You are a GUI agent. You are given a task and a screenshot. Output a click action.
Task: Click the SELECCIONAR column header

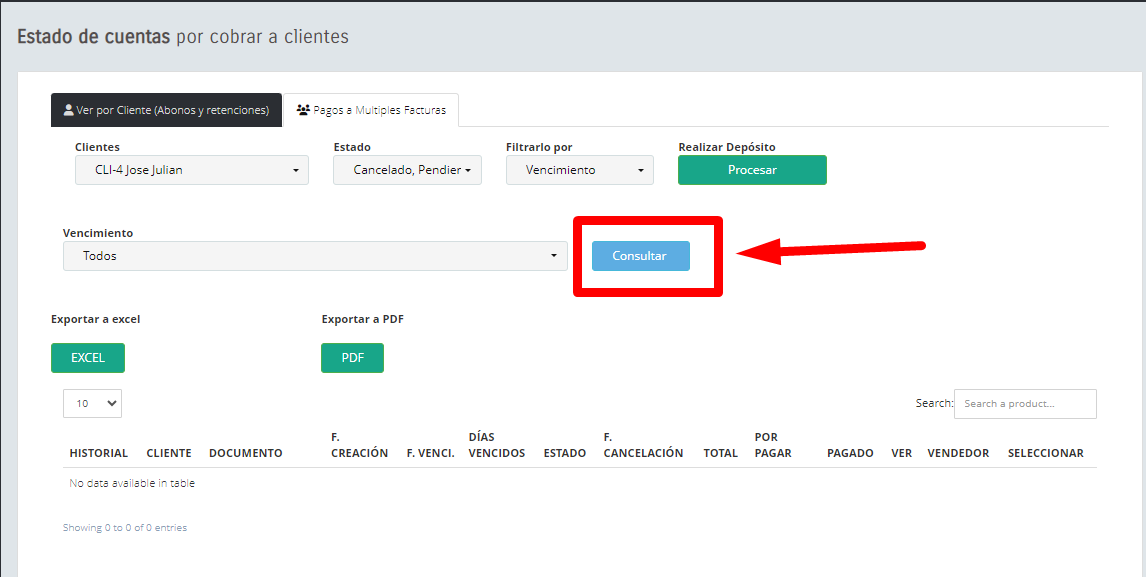1046,453
